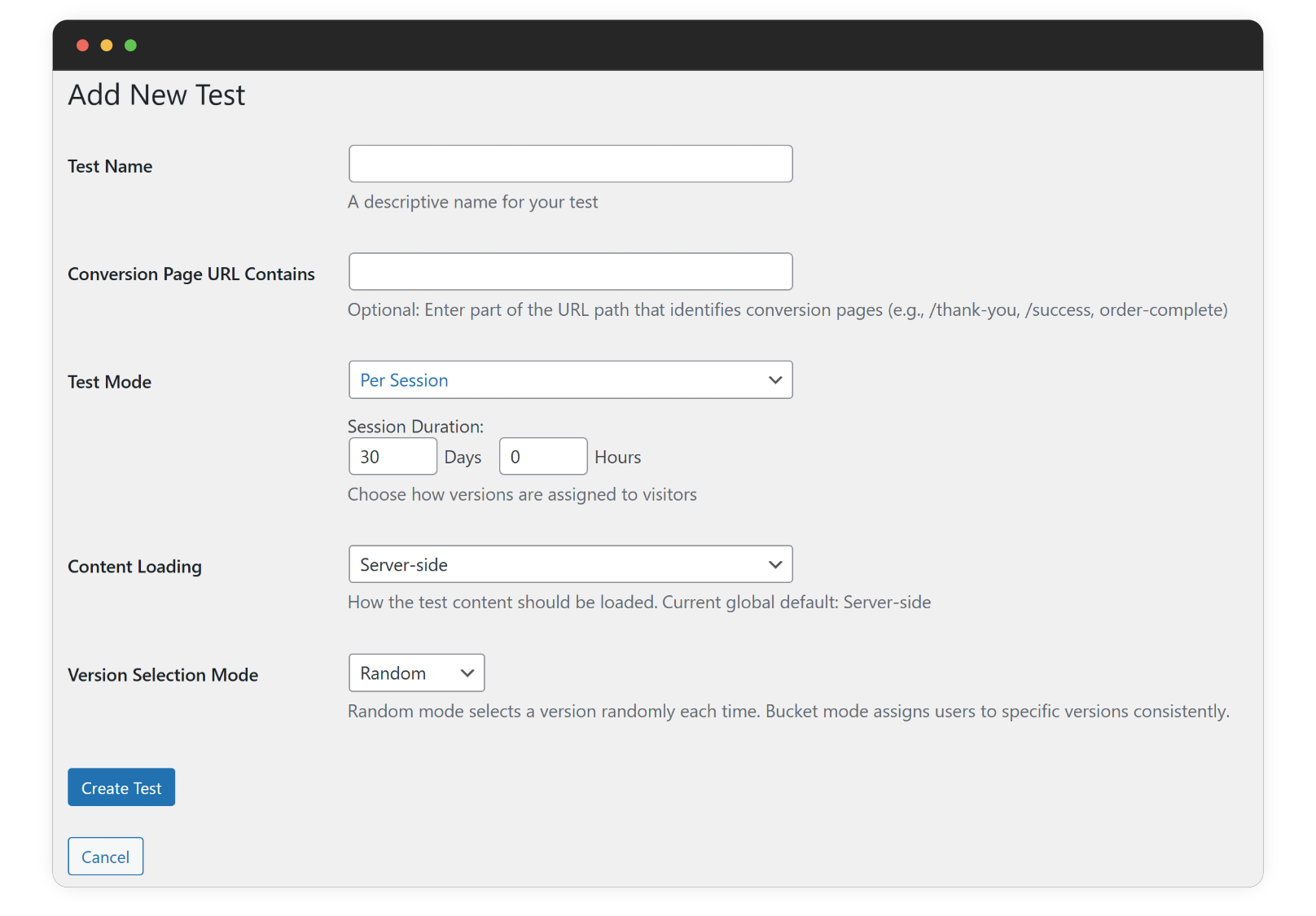Click the Cancel button
Image resolution: width=1316 pixels, height=916 pixels.
click(105, 857)
